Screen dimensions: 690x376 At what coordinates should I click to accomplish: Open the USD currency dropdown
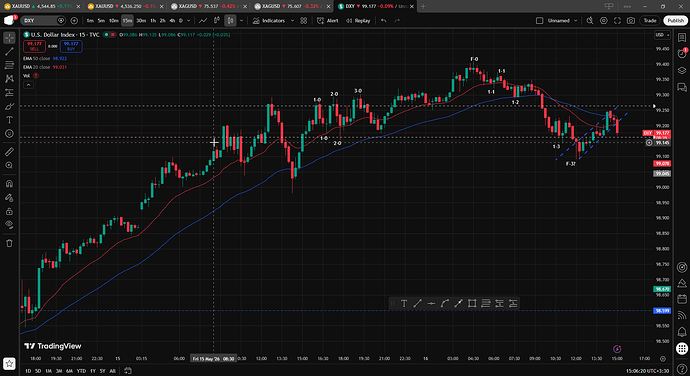coord(662,35)
